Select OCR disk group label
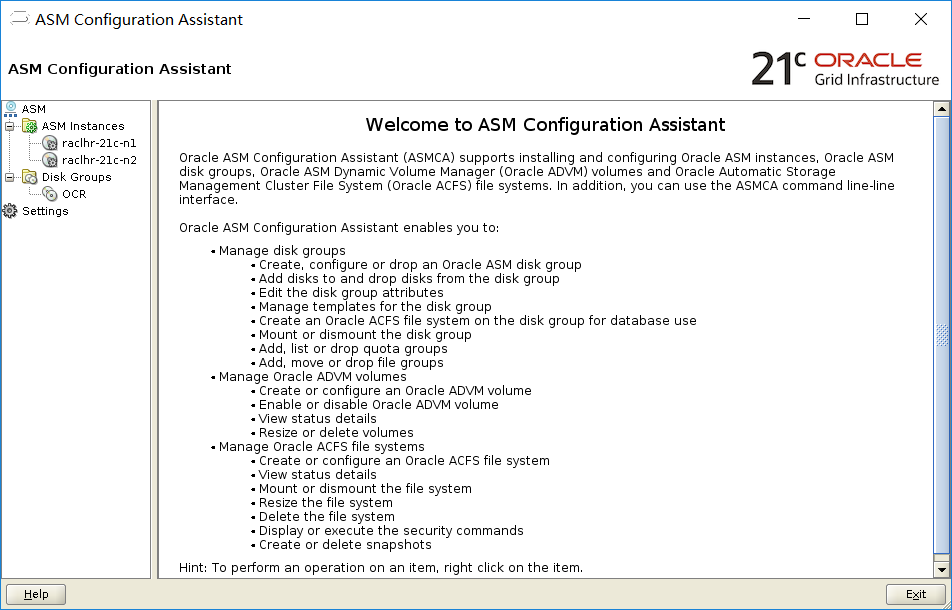The height and width of the screenshot is (610, 952). point(74,194)
